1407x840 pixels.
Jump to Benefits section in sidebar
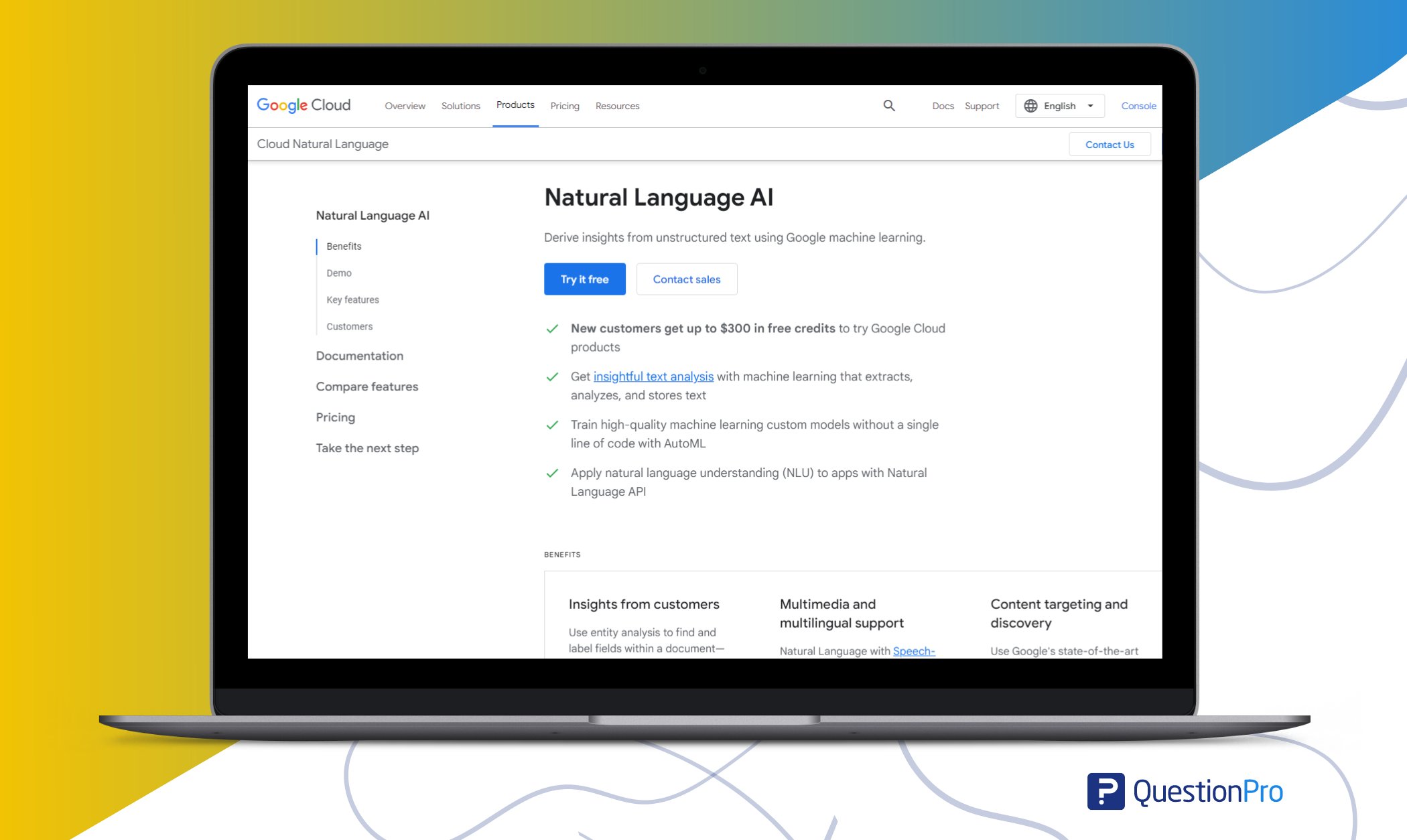(344, 247)
